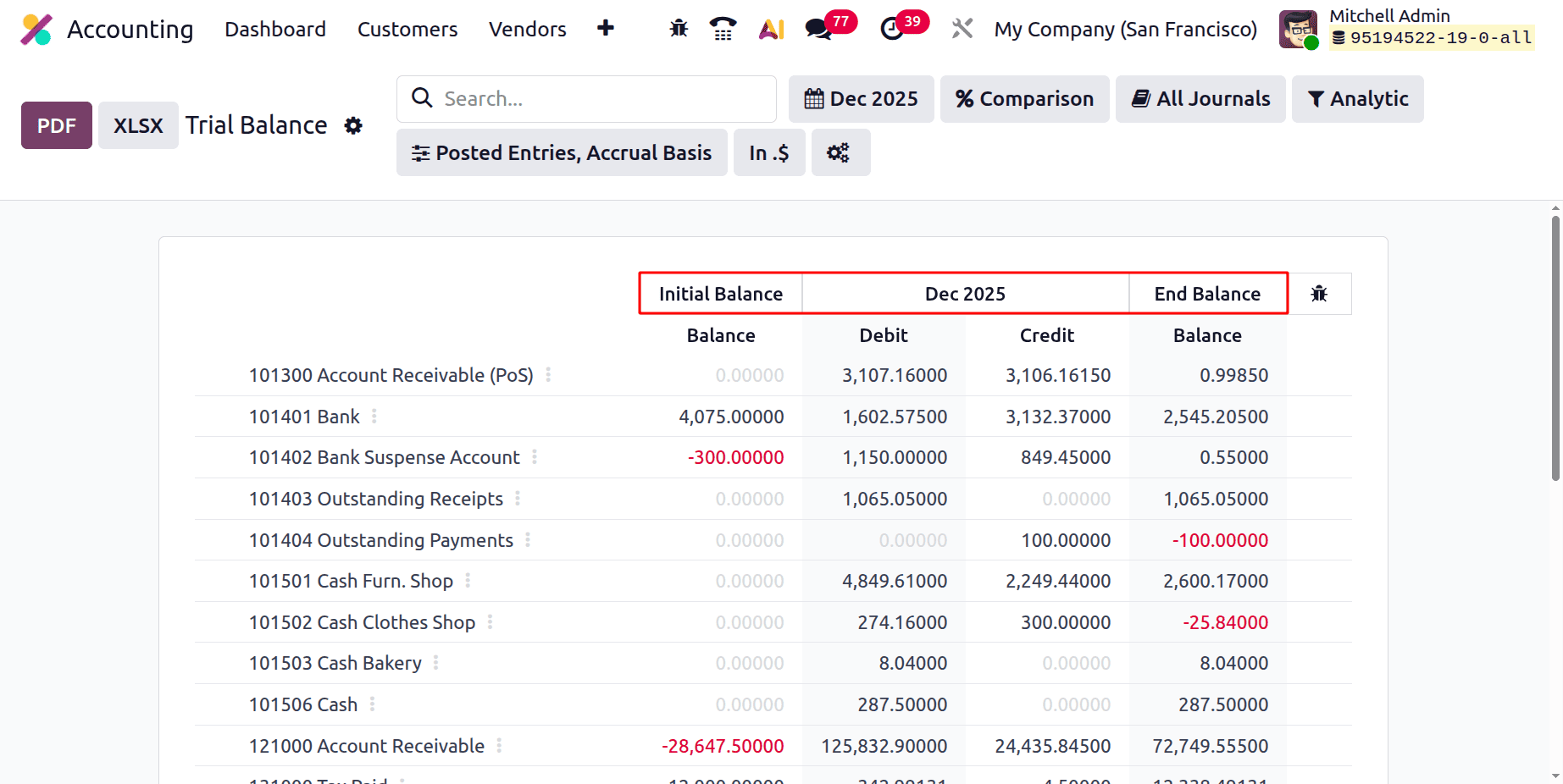
Task: Open the activities clock showing 39
Action: coord(904,26)
